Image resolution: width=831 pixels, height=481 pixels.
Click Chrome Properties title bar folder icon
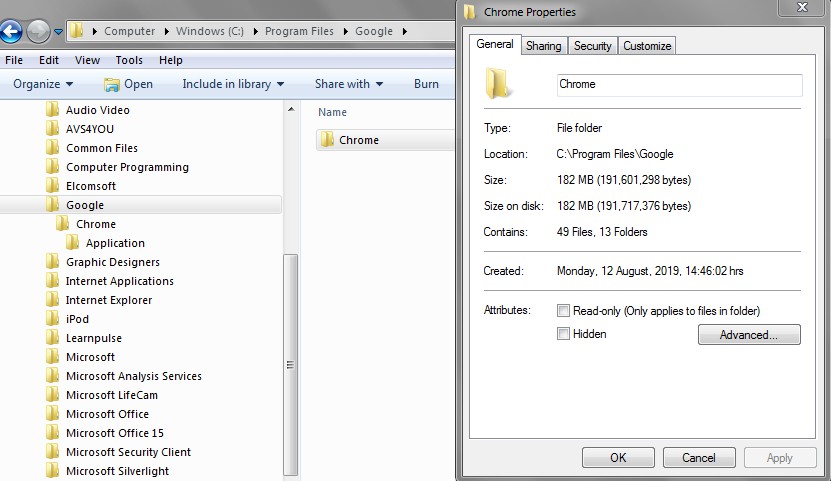tap(470, 12)
